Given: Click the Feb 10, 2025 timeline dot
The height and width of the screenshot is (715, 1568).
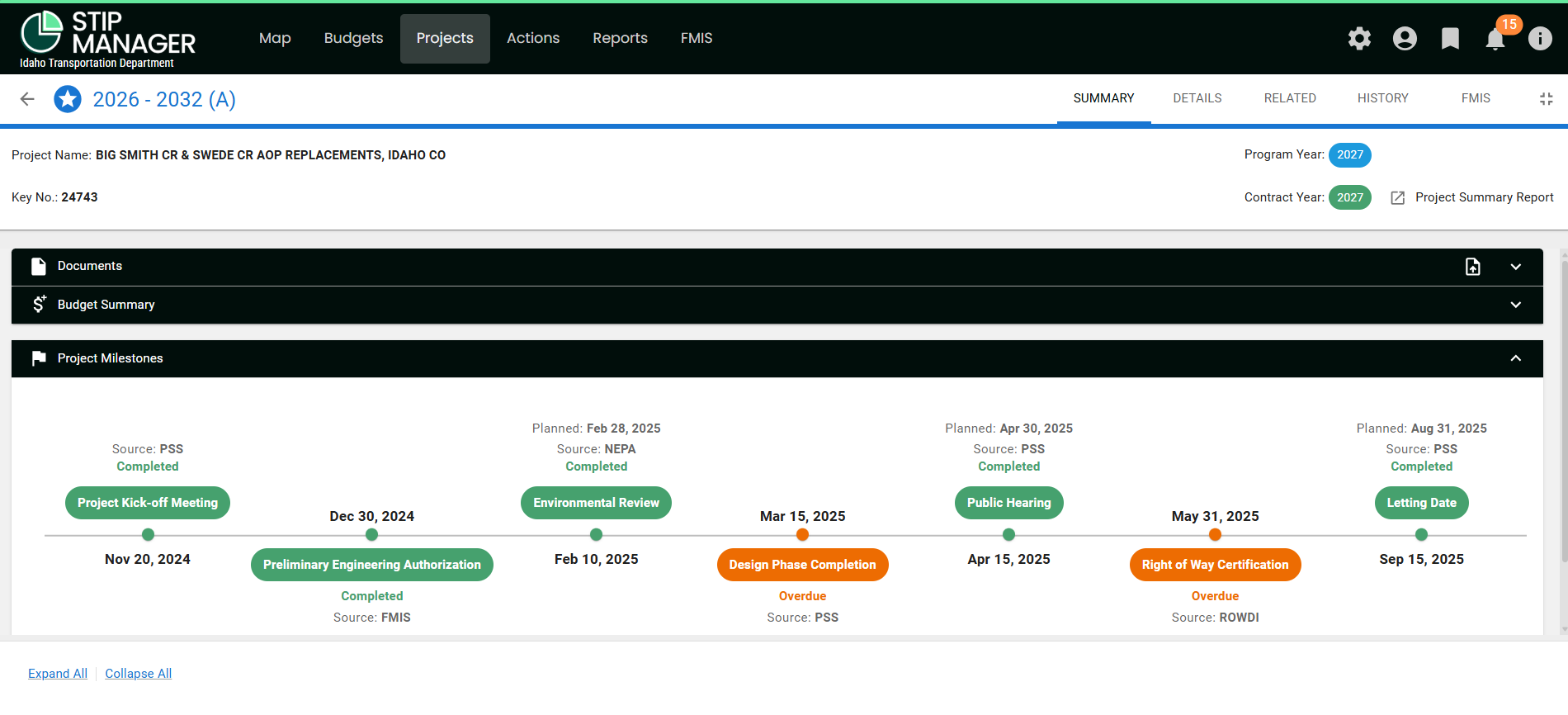Looking at the screenshot, I should pyautogui.click(x=596, y=535).
